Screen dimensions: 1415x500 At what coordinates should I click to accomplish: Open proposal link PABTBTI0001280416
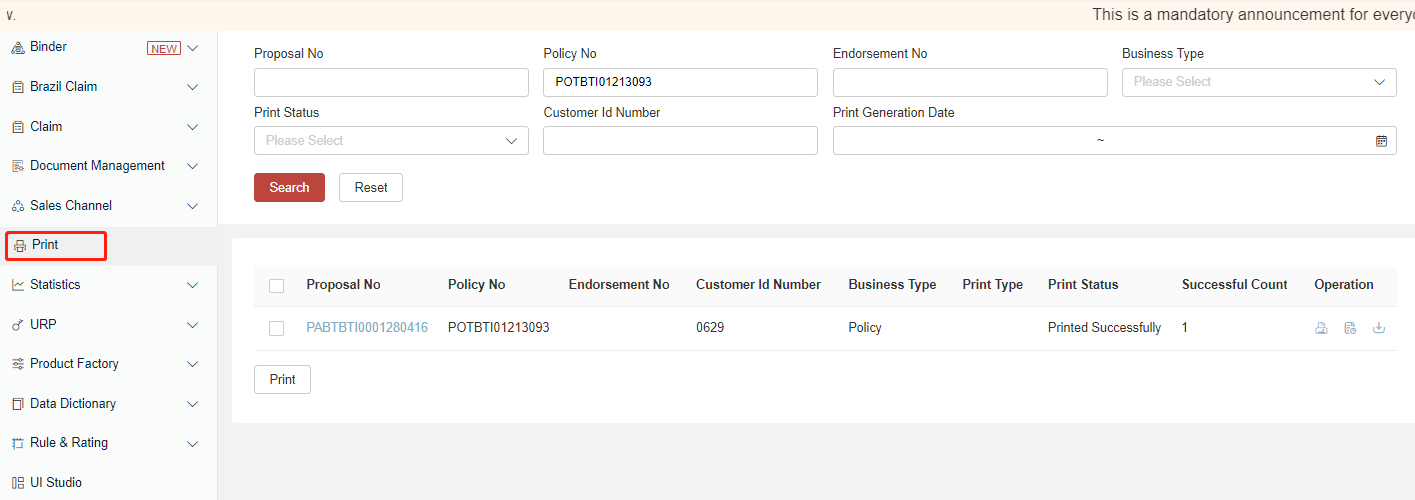[x=367, y=328]
